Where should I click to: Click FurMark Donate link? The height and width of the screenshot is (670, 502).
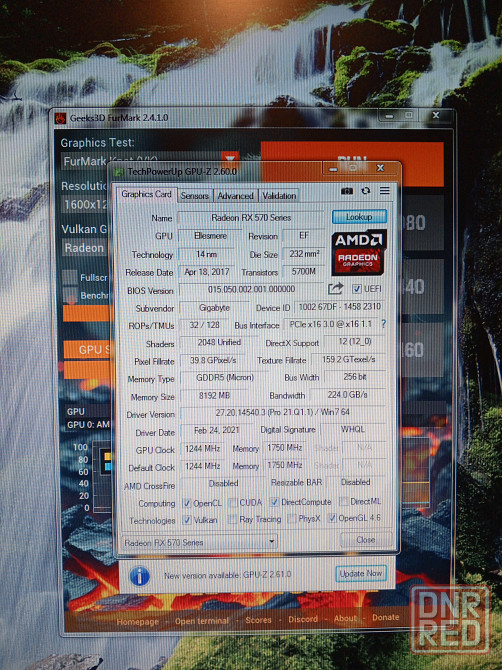pyautogui.click(x=385, y=617)
